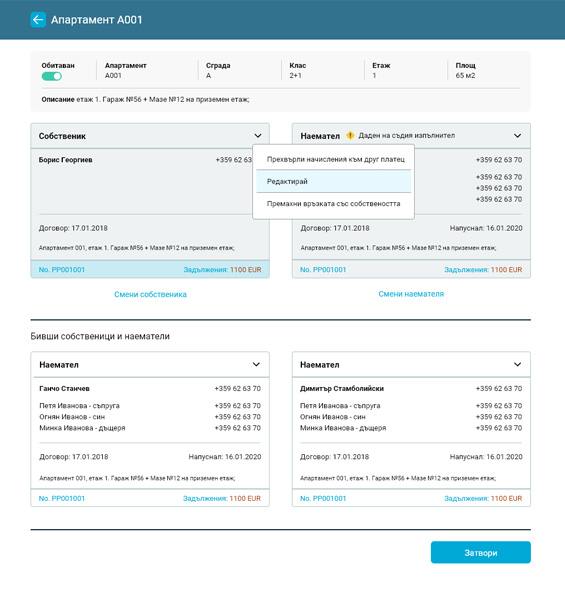The image size is (565, 596).
Task: Click the yellow warning icon beside Наемател
Action: tap(350, 135)
